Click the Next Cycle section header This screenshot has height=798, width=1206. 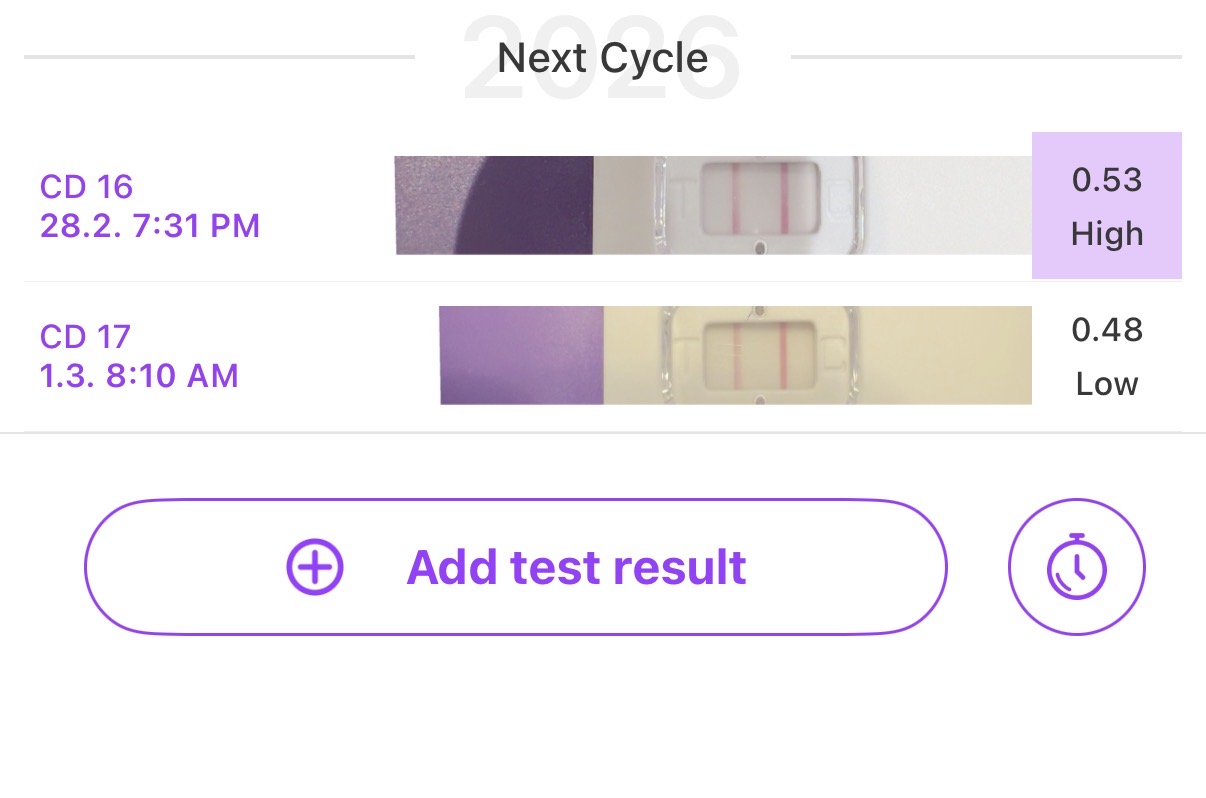(x=603, y=58)
